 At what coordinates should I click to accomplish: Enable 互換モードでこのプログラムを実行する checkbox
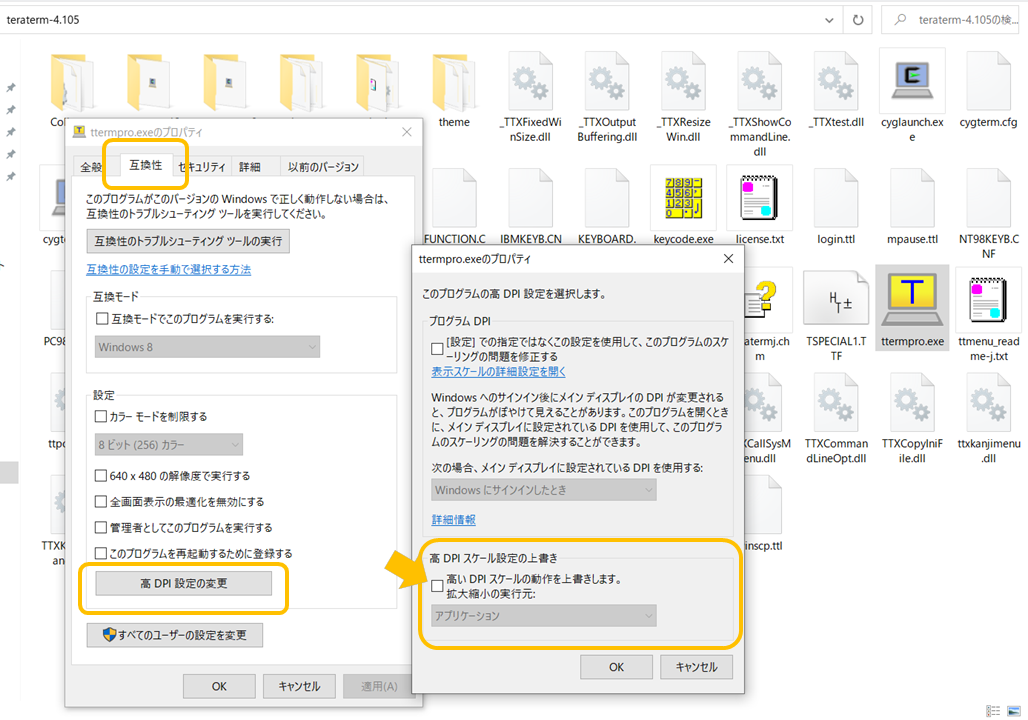(102, 319)
